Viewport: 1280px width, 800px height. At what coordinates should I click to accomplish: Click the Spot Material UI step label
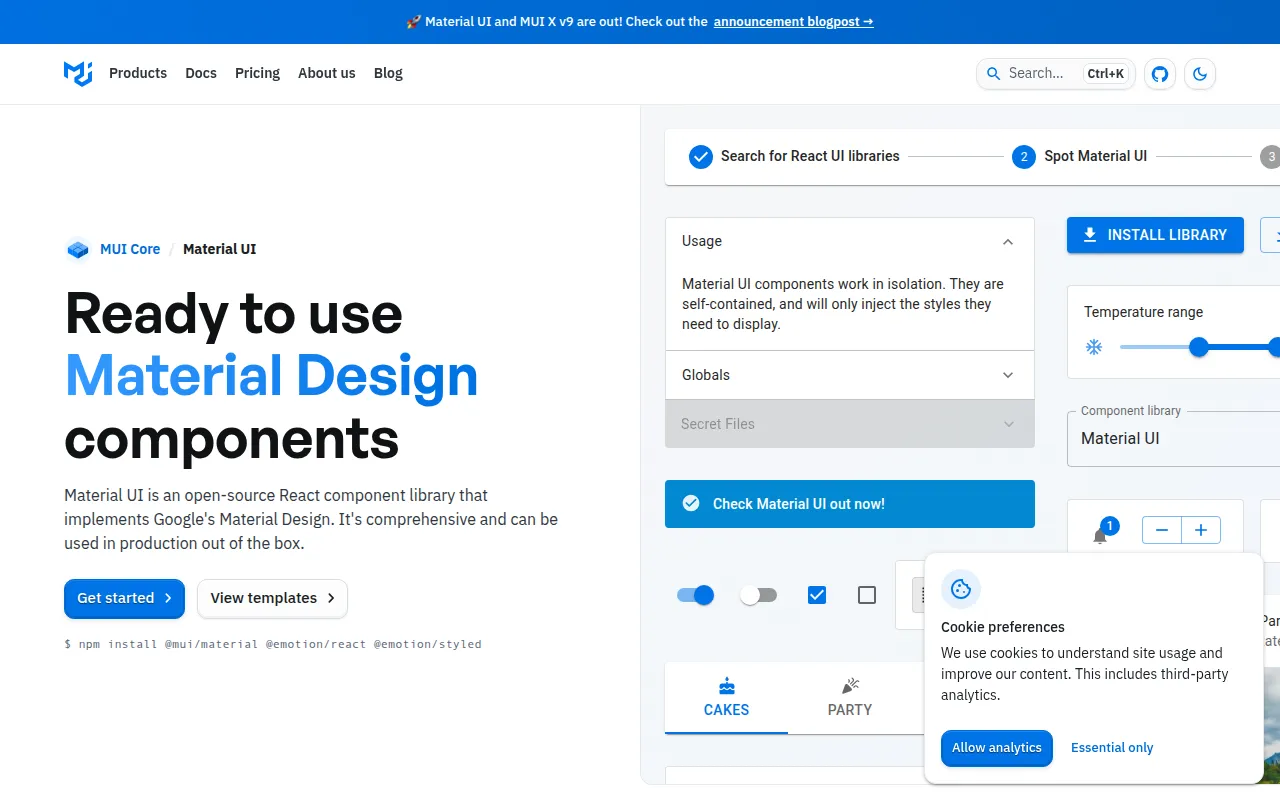click(x=1096, y=157)
